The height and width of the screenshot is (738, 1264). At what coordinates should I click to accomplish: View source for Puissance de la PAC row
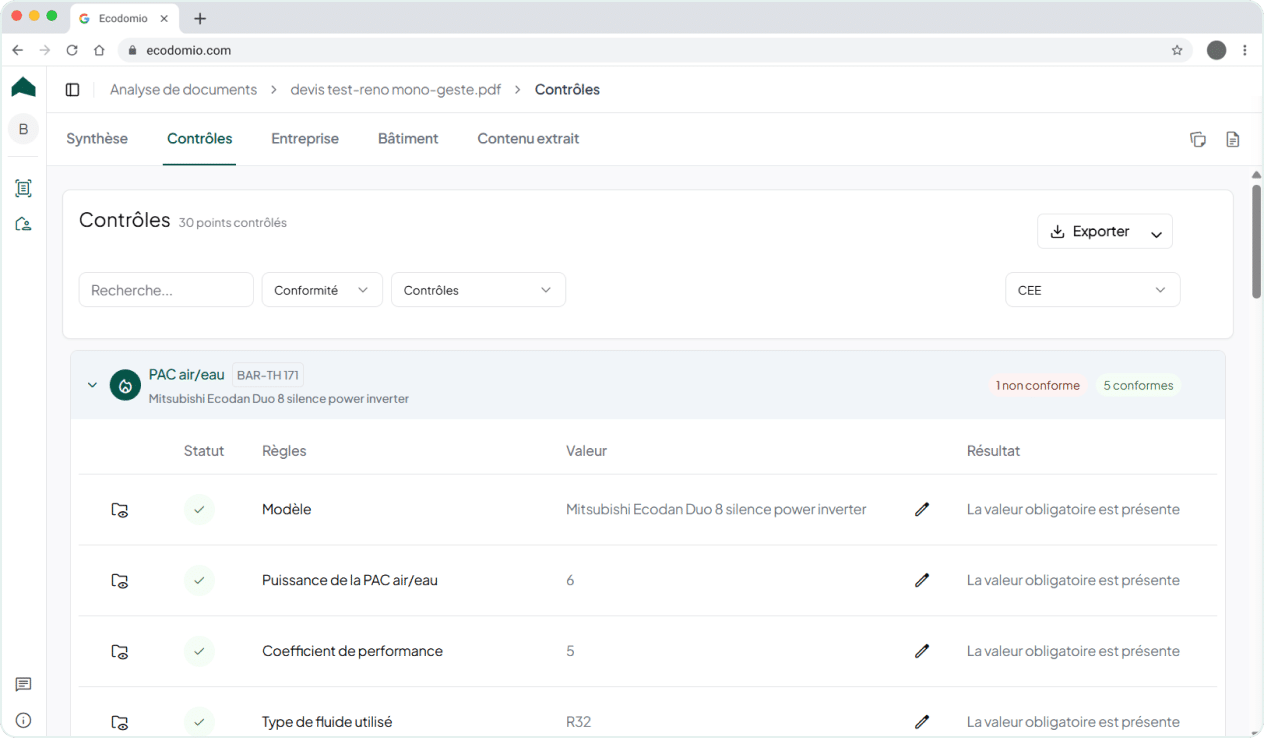[x=120, y=580]
